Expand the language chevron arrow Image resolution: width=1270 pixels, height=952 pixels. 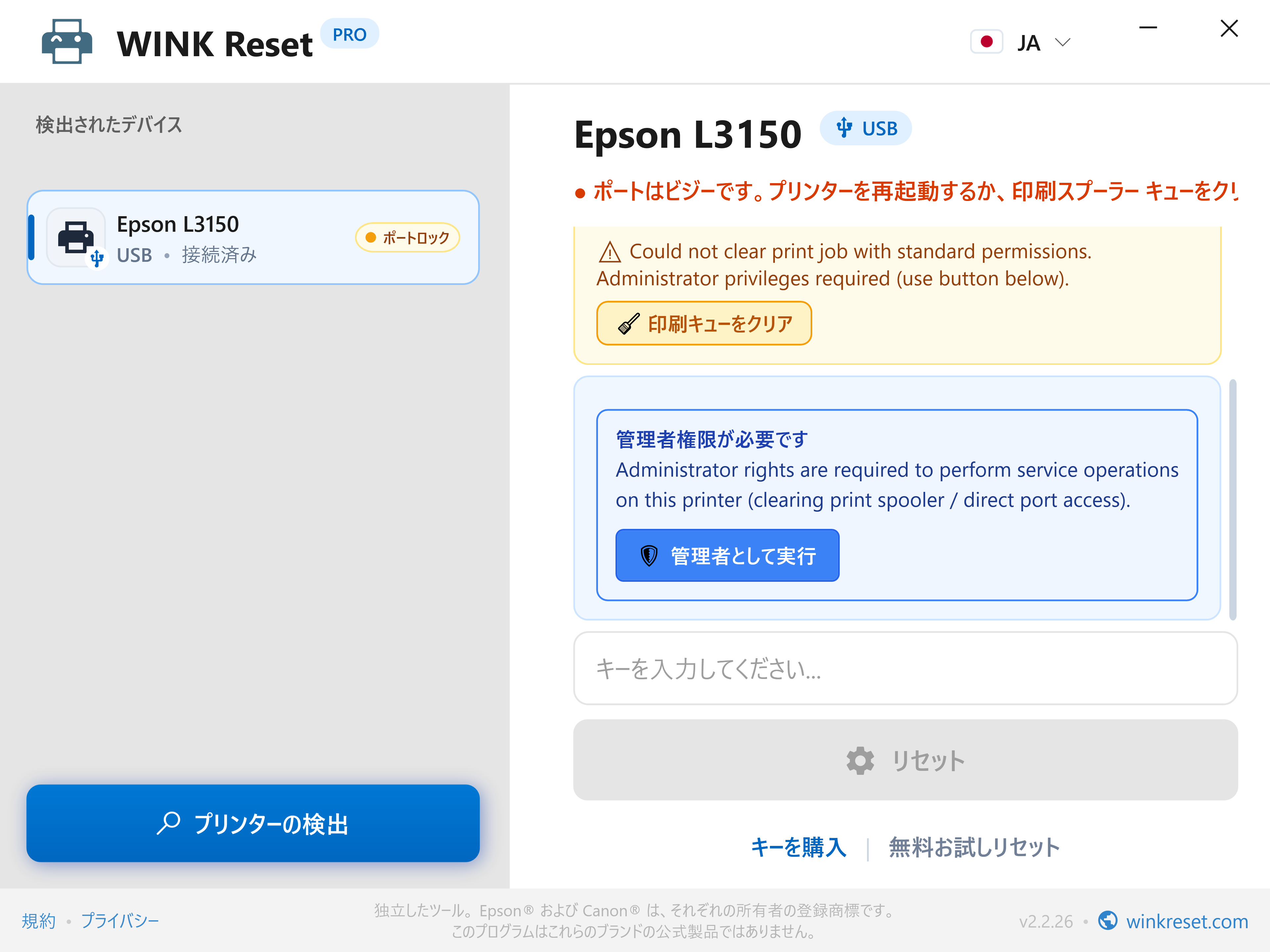pyautogui.click(x=1063, y=42)
